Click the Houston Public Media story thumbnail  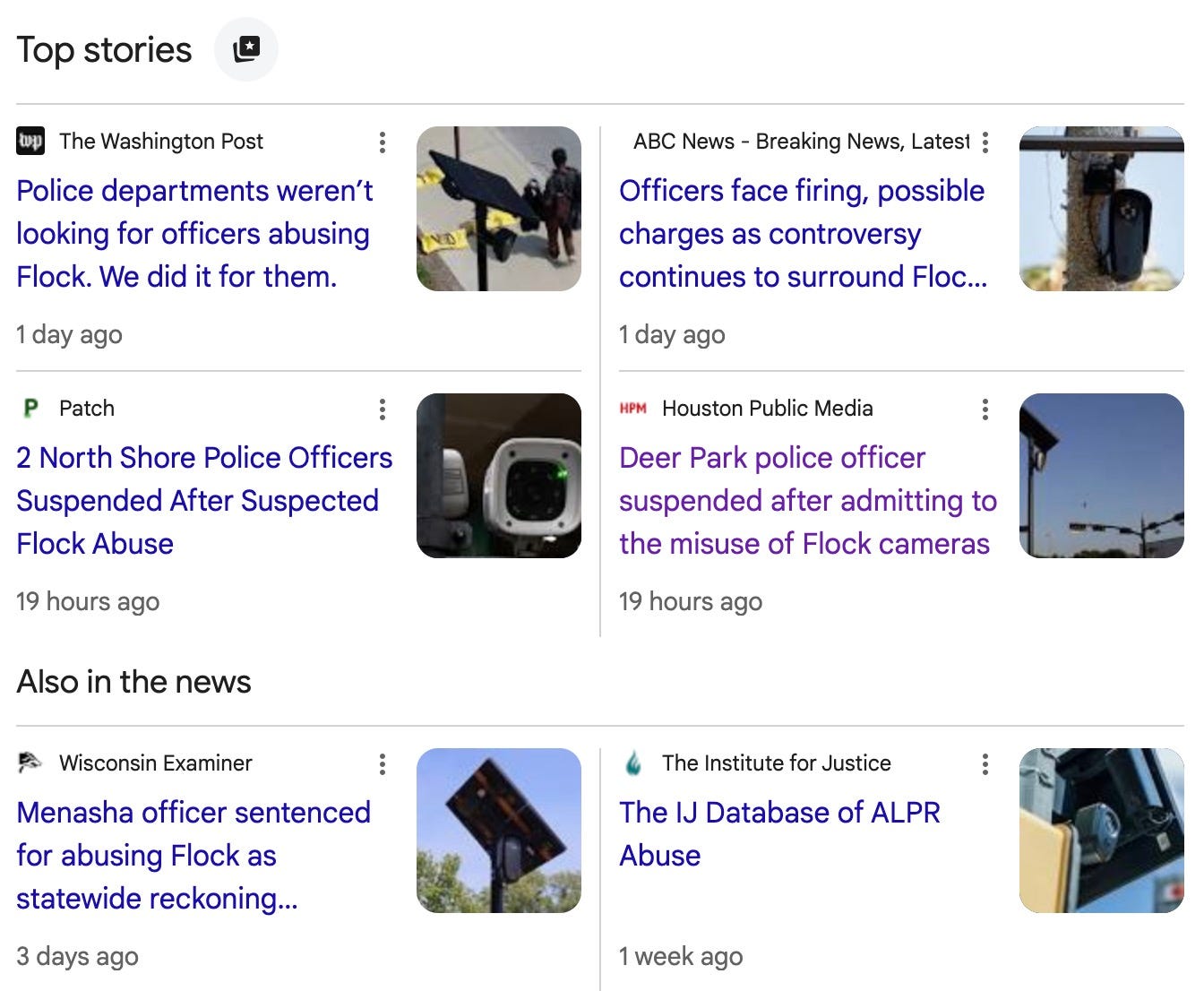coord(1102,476)
